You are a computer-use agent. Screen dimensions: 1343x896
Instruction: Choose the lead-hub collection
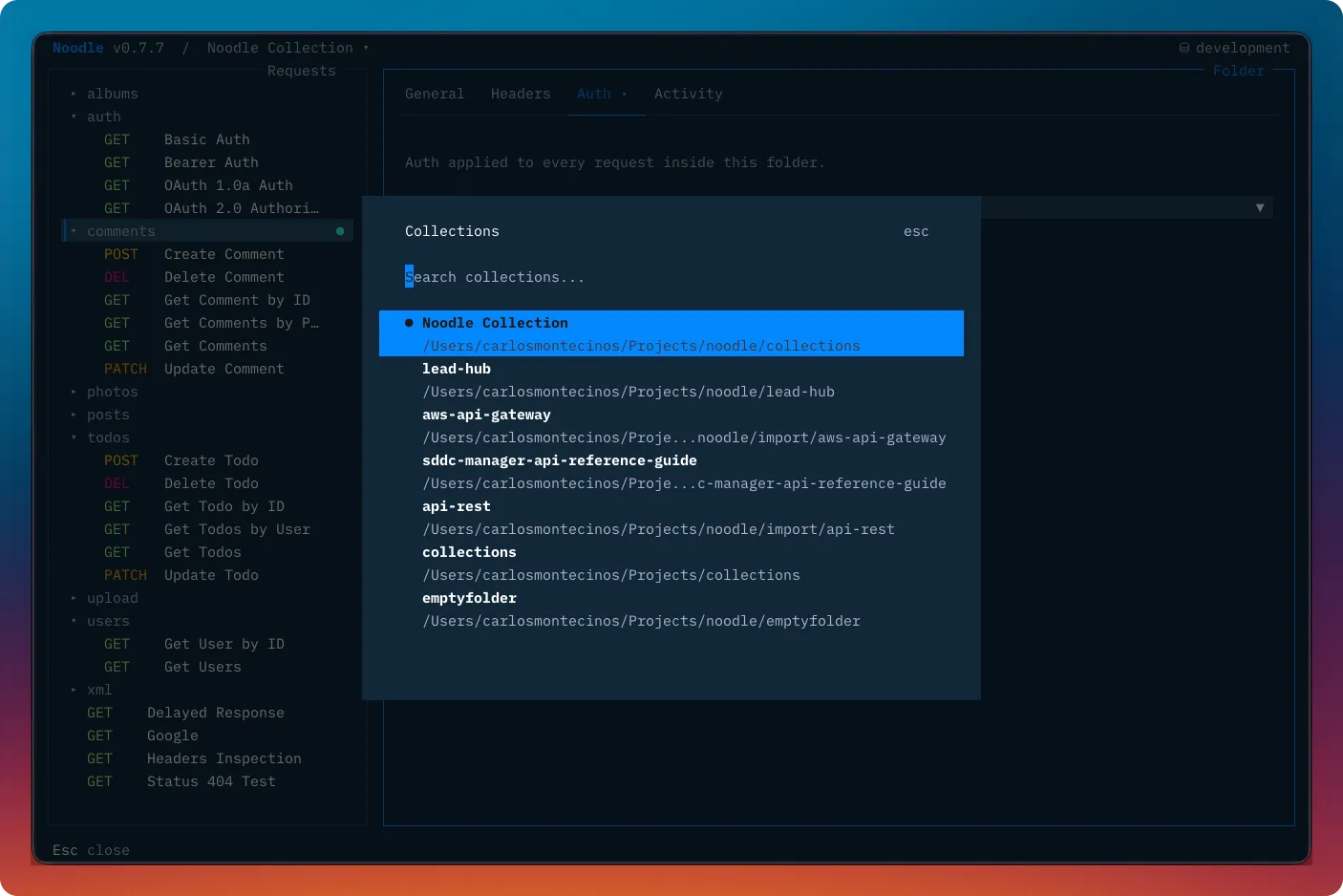[671, 379]
